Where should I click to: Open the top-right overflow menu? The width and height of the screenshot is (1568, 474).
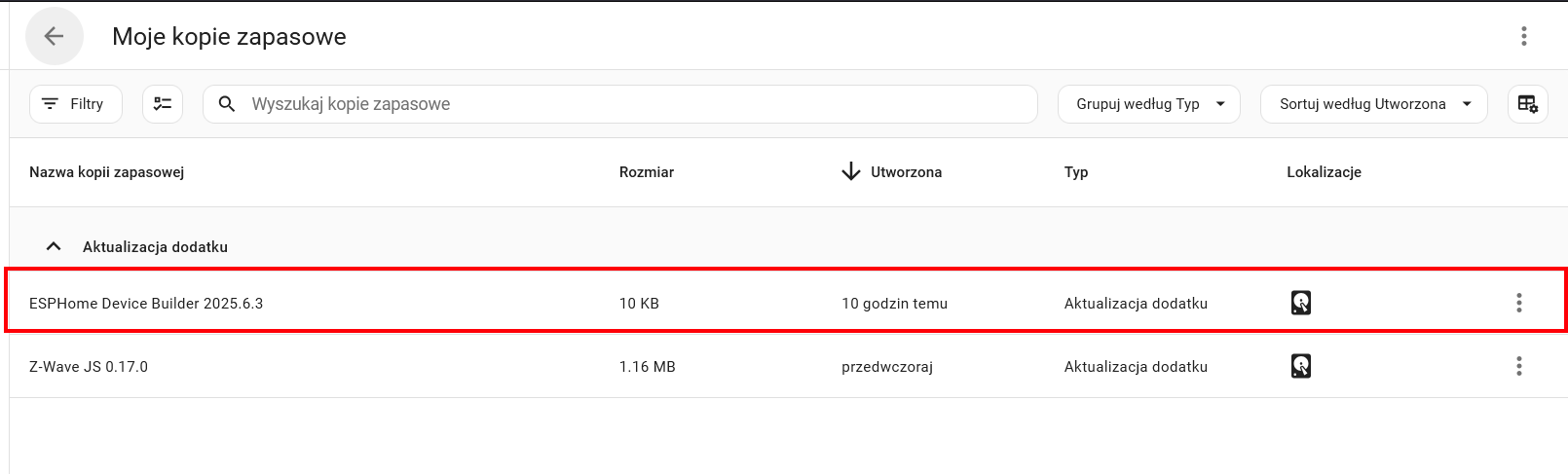pyautogui.click(x=1523, y=36)
